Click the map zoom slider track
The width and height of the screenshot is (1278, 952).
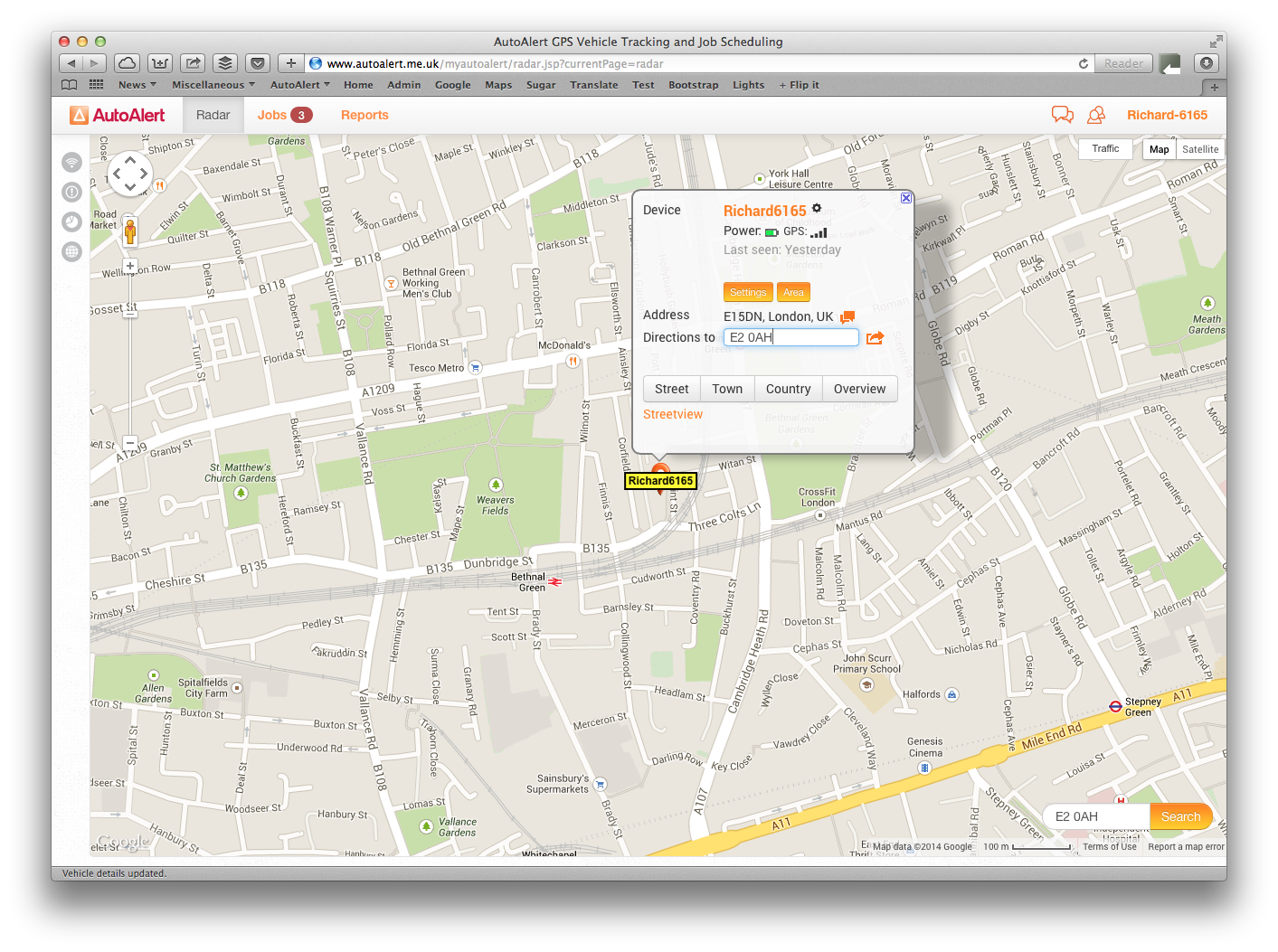click(x=130, y=354)
